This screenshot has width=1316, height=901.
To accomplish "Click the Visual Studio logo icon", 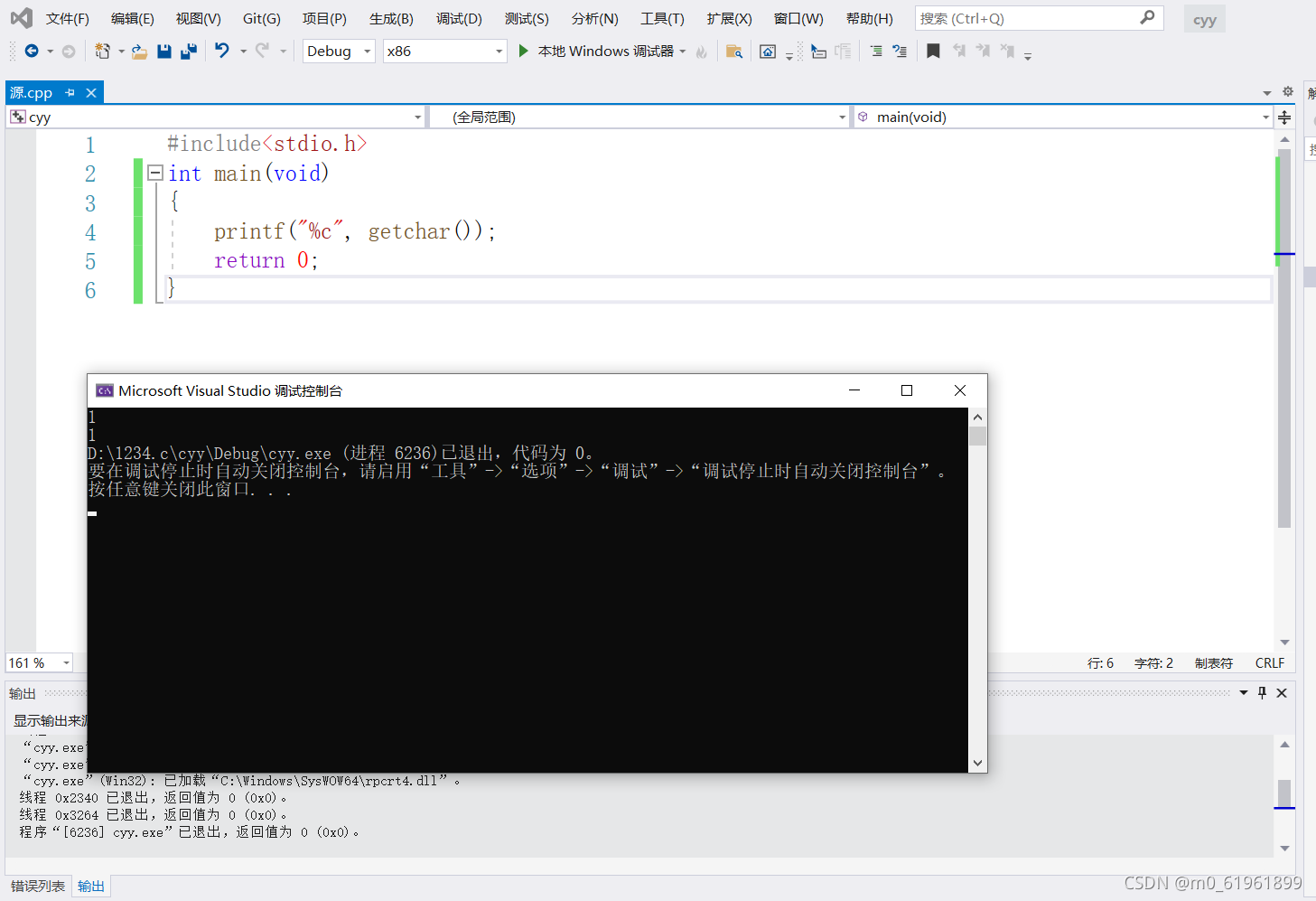I will (x=21, y=18).
